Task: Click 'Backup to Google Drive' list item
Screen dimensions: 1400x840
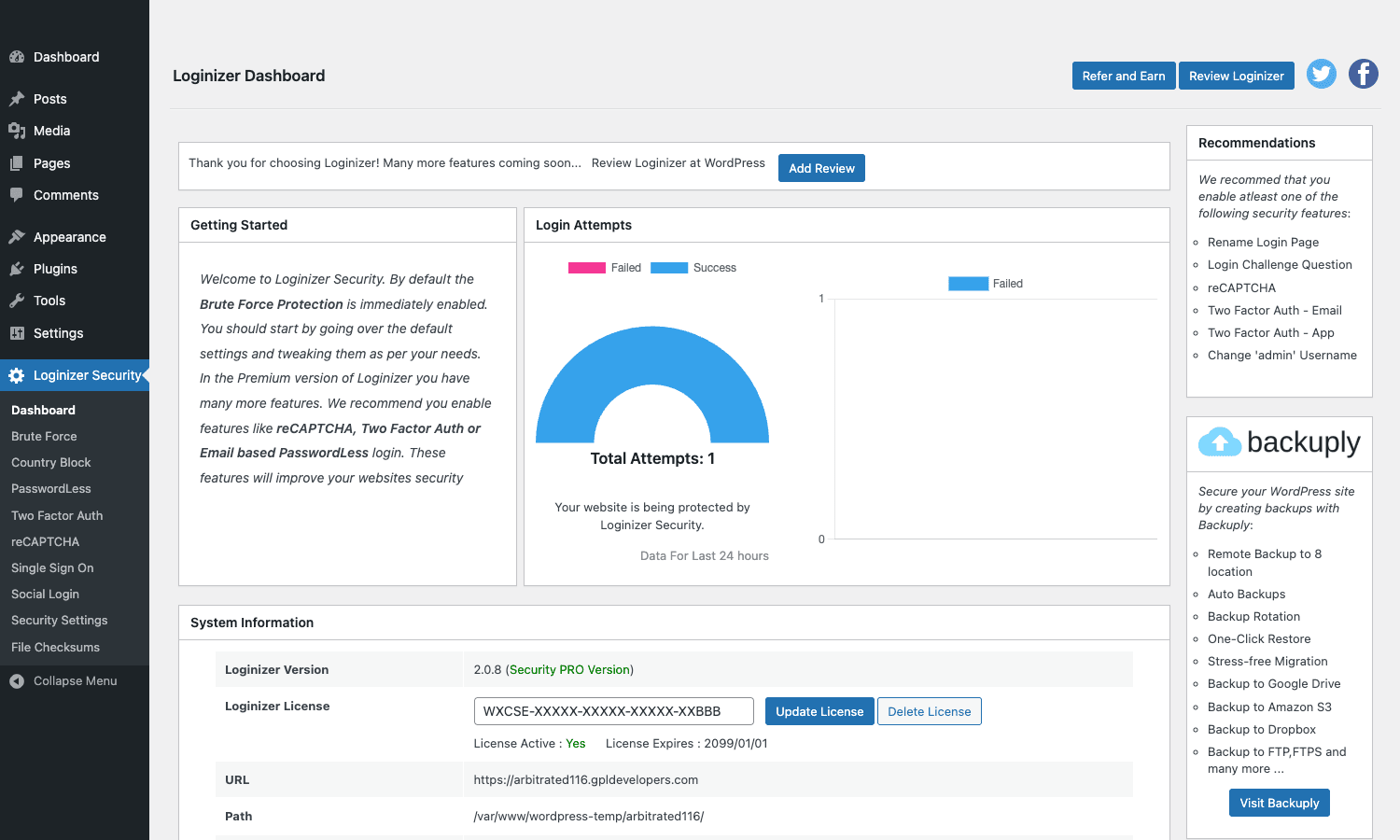Action: click(1274, 683)
